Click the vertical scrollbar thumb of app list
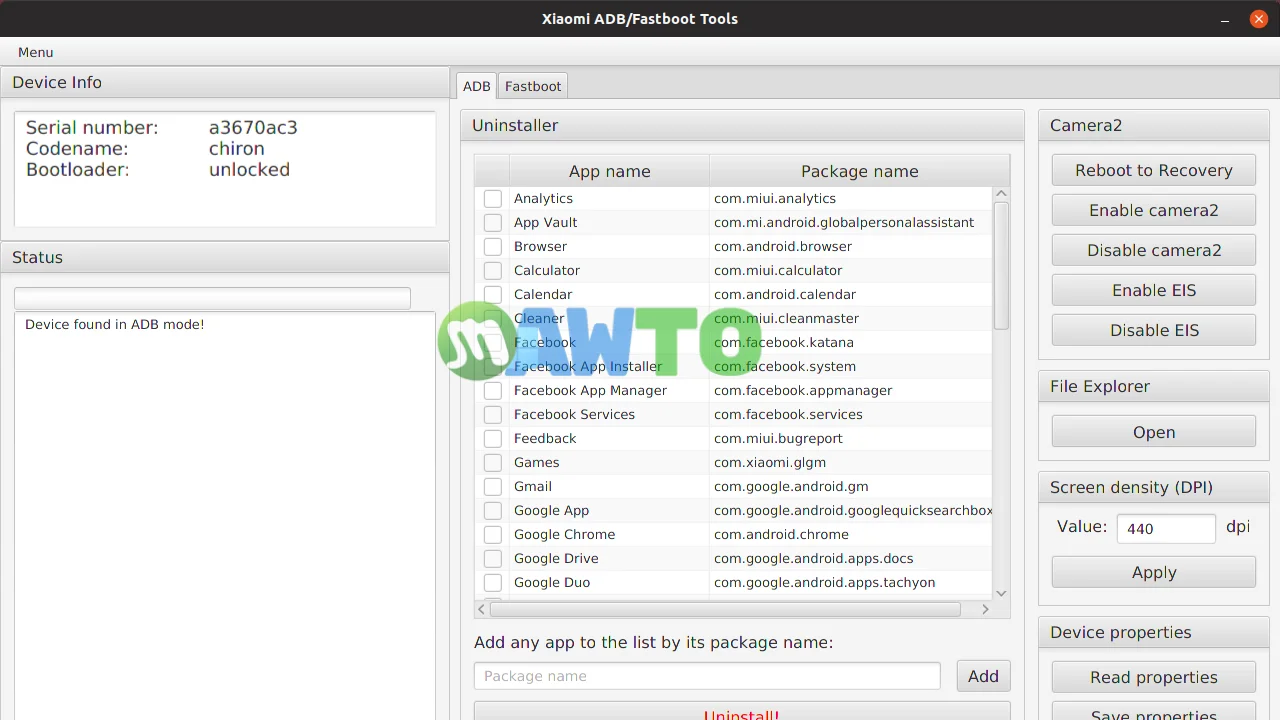This screenshot has width=1280, height=720. [1001, 266]
